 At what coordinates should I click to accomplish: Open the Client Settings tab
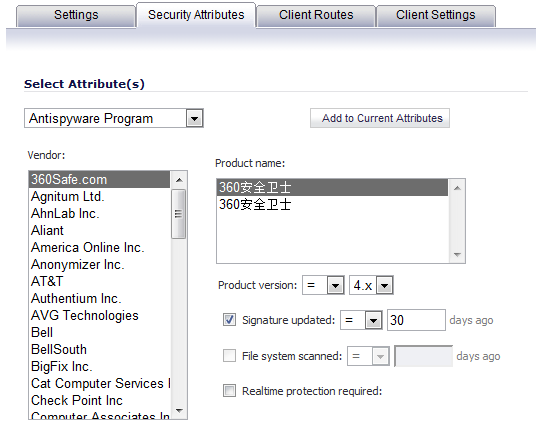[436, 15]
